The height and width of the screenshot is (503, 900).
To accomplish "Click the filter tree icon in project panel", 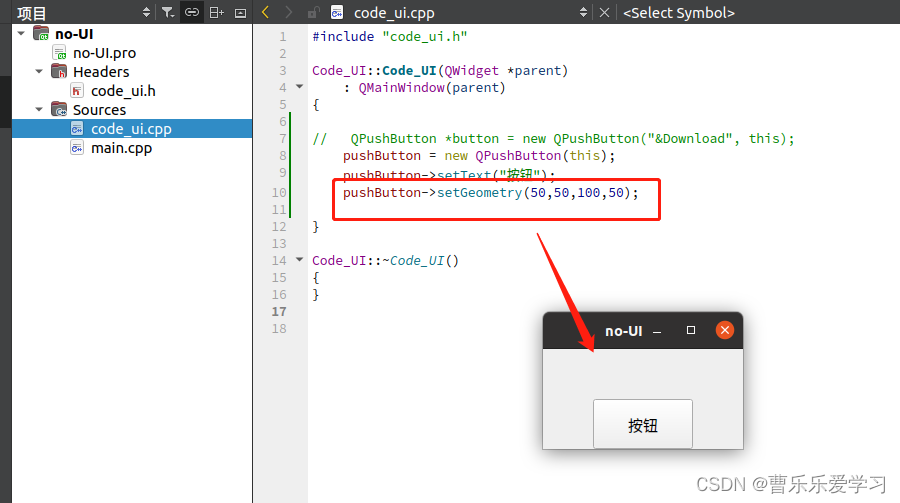I will click(168, 13).
